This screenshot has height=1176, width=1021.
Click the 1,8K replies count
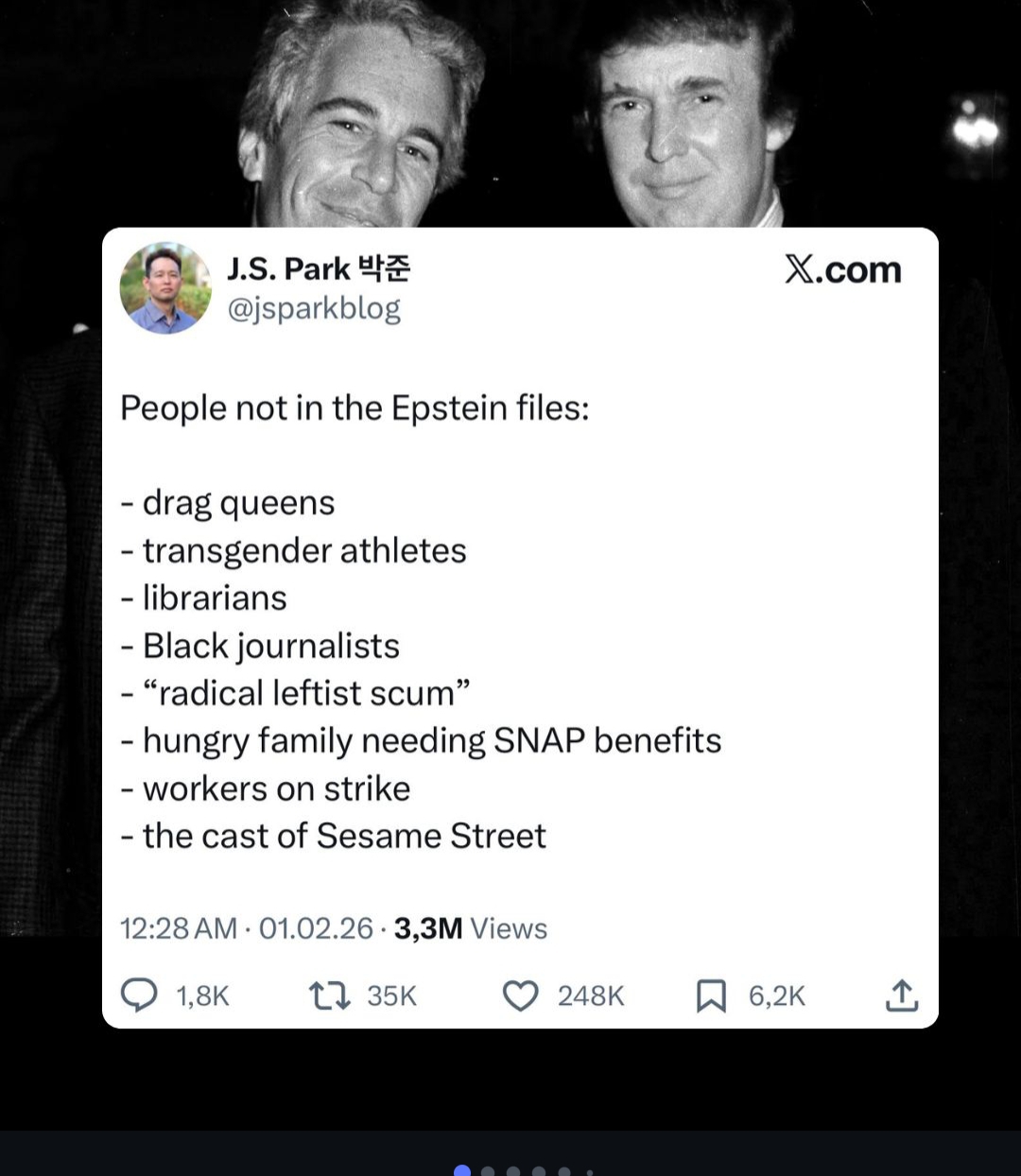[x=202, y=996]
